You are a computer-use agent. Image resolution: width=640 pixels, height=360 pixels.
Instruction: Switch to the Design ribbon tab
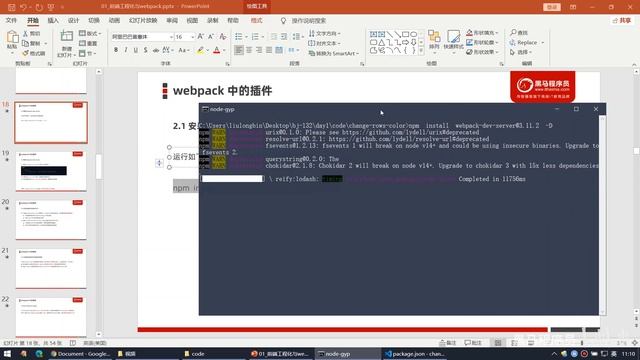coord(73,20)
